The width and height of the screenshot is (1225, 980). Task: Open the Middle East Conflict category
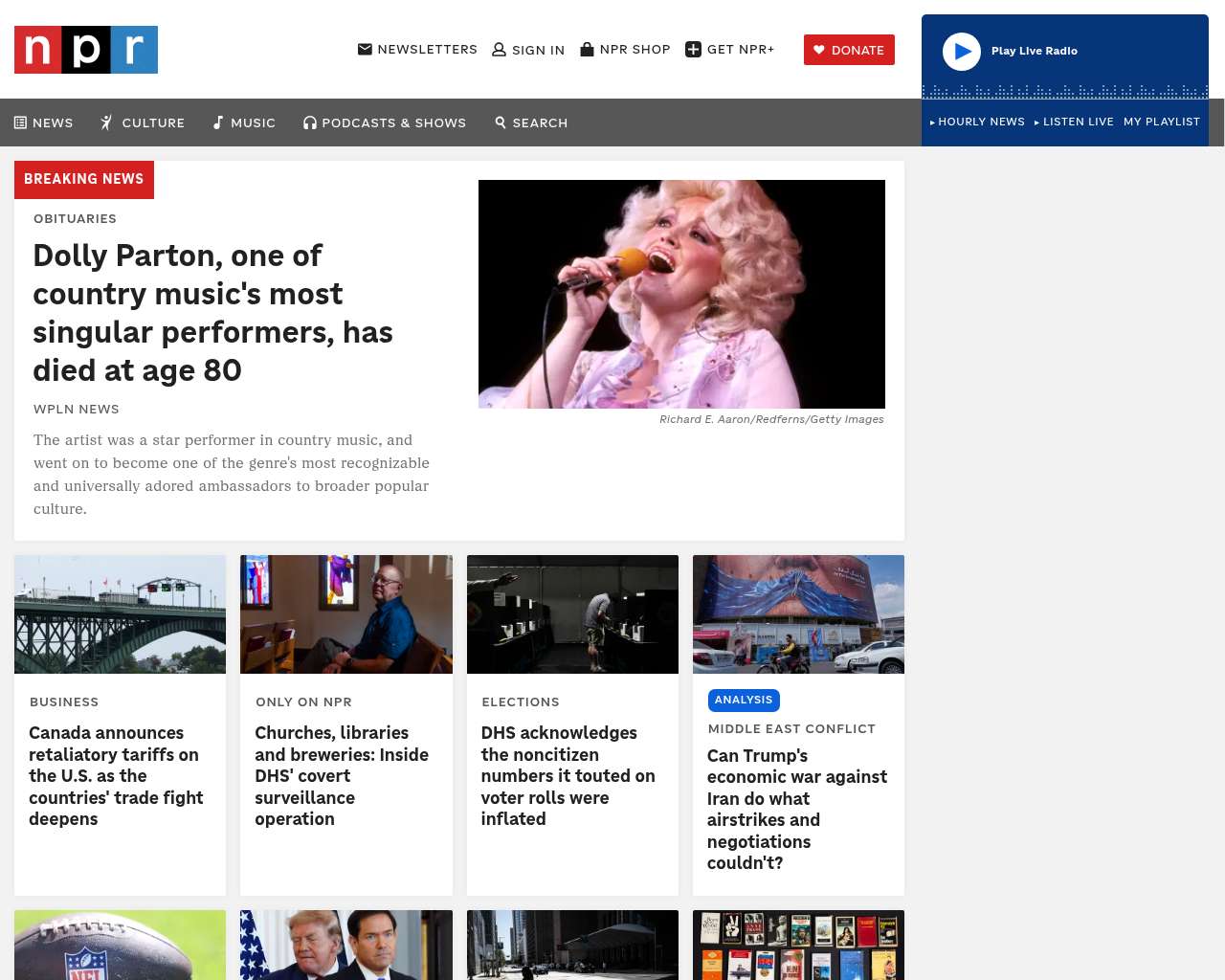pyautogui.click(x=791, y=728)
